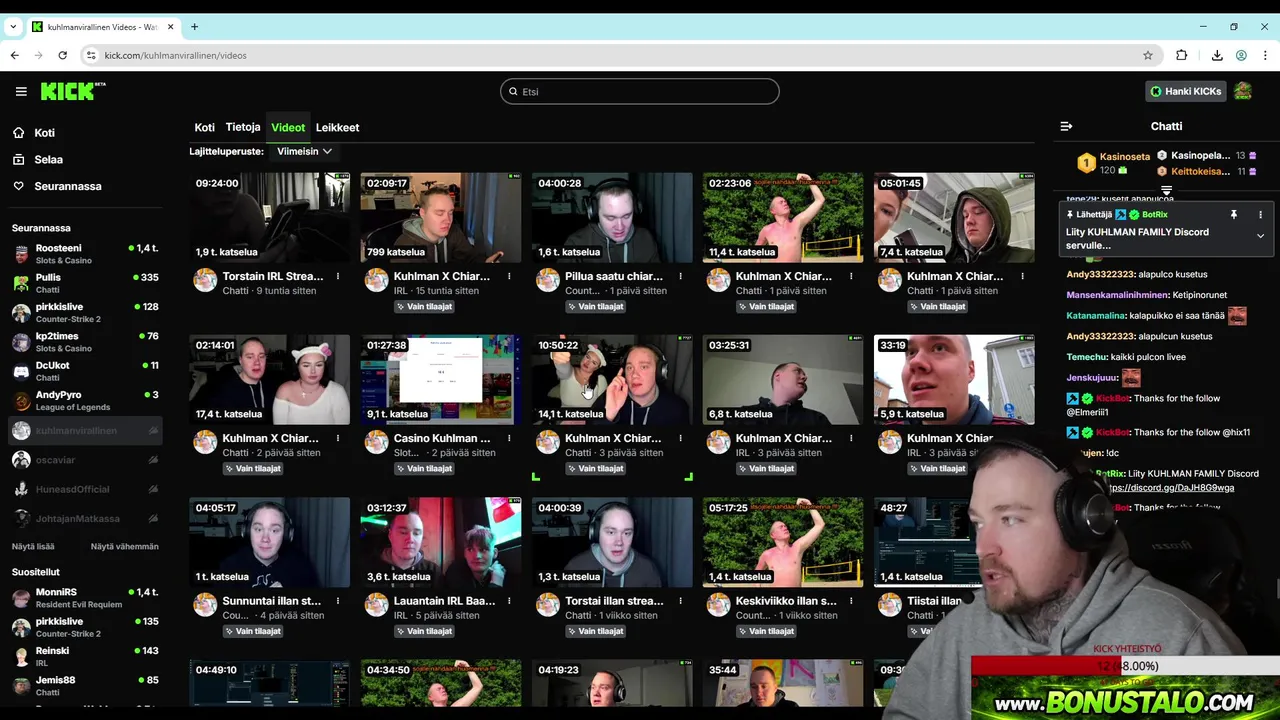Image resolution: width=1280 pixels, height=720 pixels.
Task: Open Reinski recommended channel
Action: [86, 656]
